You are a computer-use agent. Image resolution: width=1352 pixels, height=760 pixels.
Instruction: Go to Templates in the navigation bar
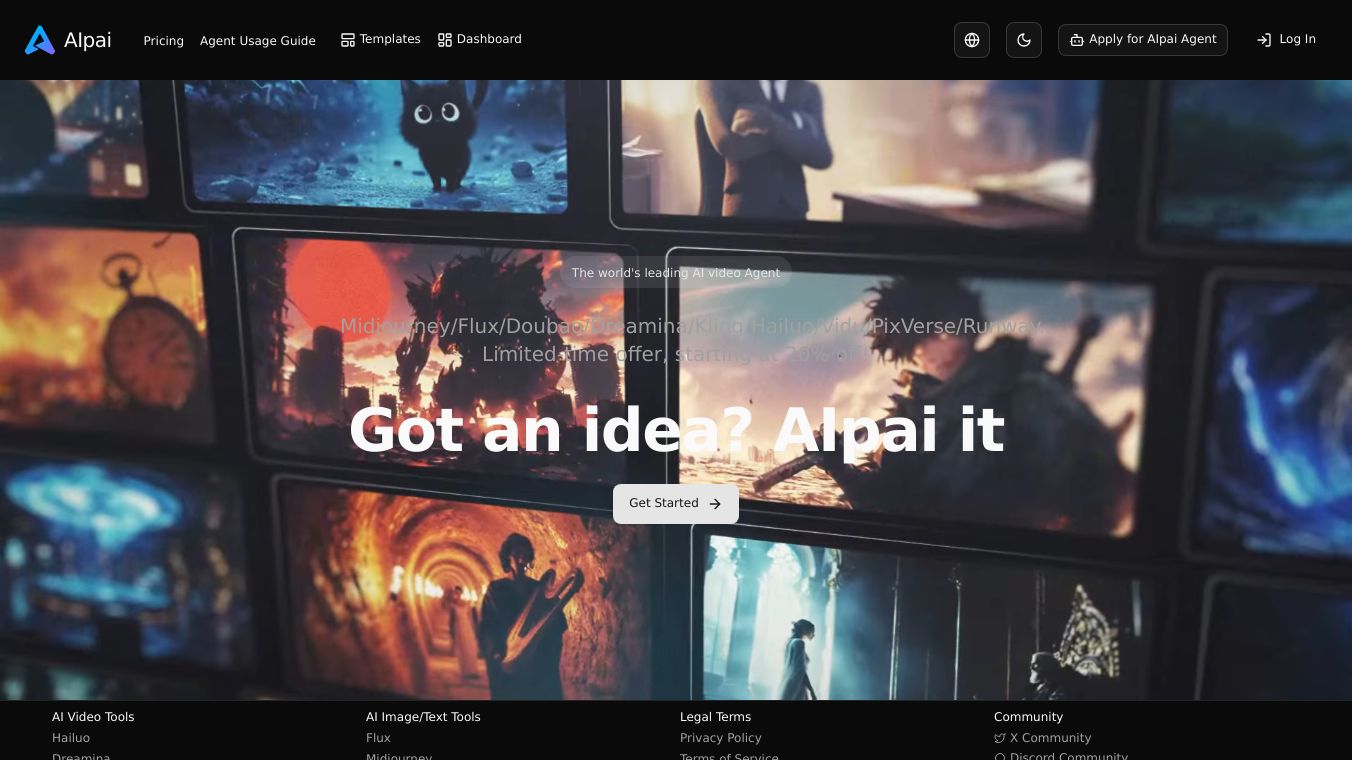coord(380,39)
